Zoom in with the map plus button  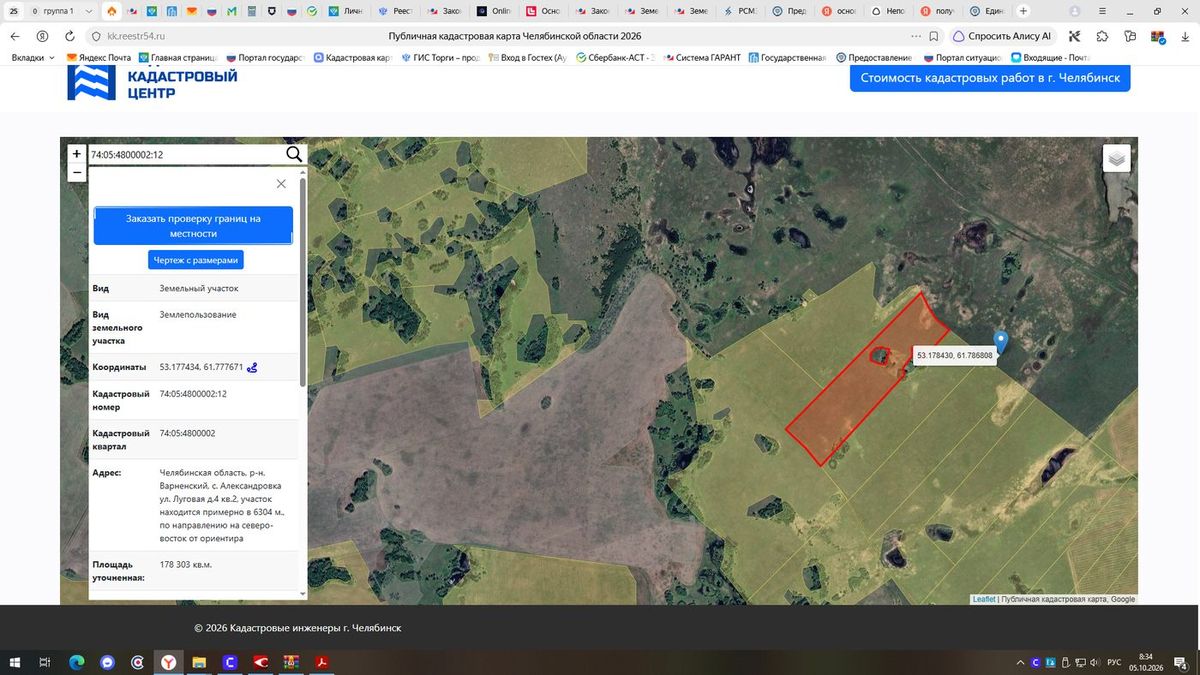pos(77,154)
